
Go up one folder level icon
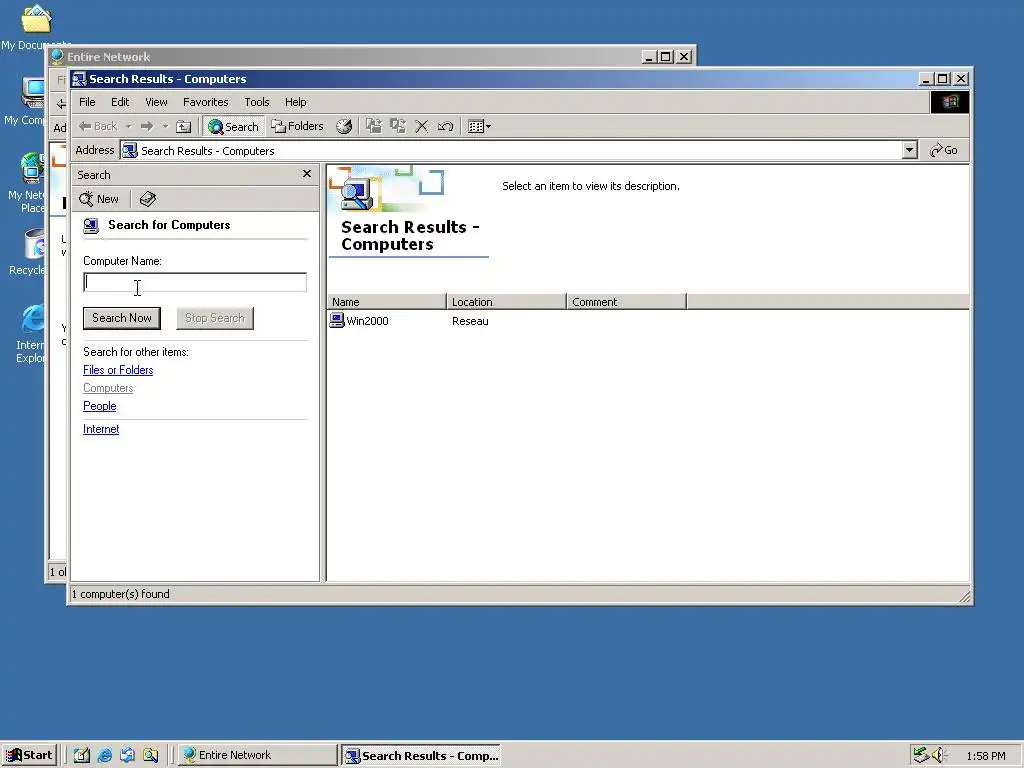pos(184,127)
